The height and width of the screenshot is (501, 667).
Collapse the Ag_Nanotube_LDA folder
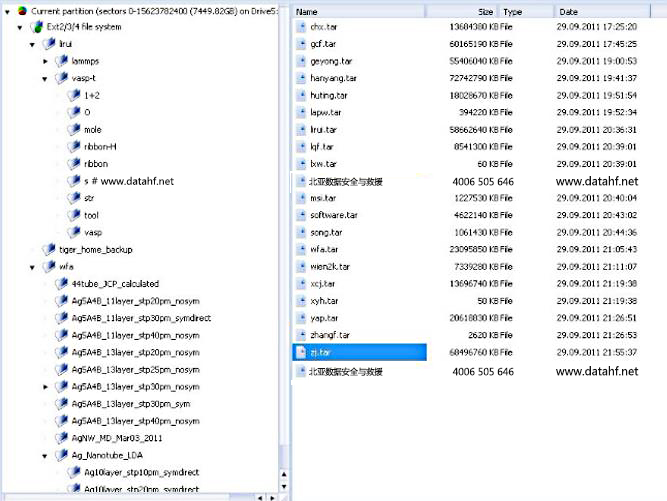(45, 456)
